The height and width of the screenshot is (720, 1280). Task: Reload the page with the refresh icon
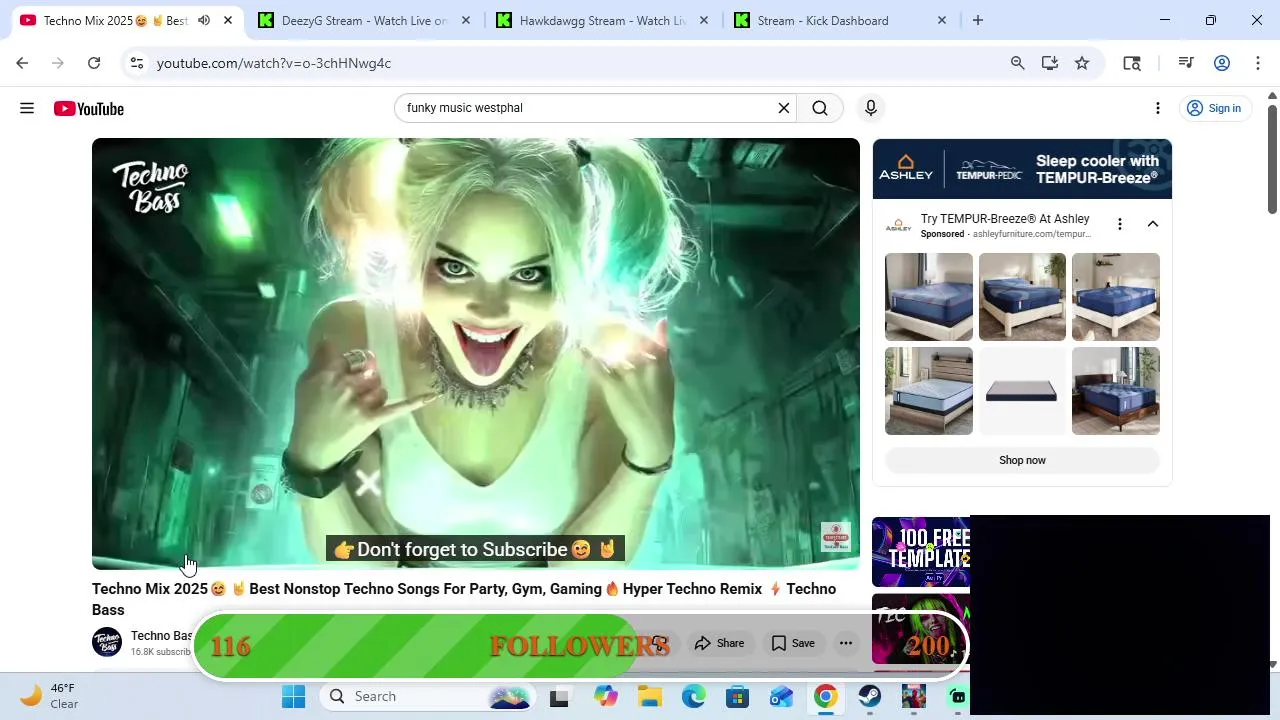[x=94, y=63]
